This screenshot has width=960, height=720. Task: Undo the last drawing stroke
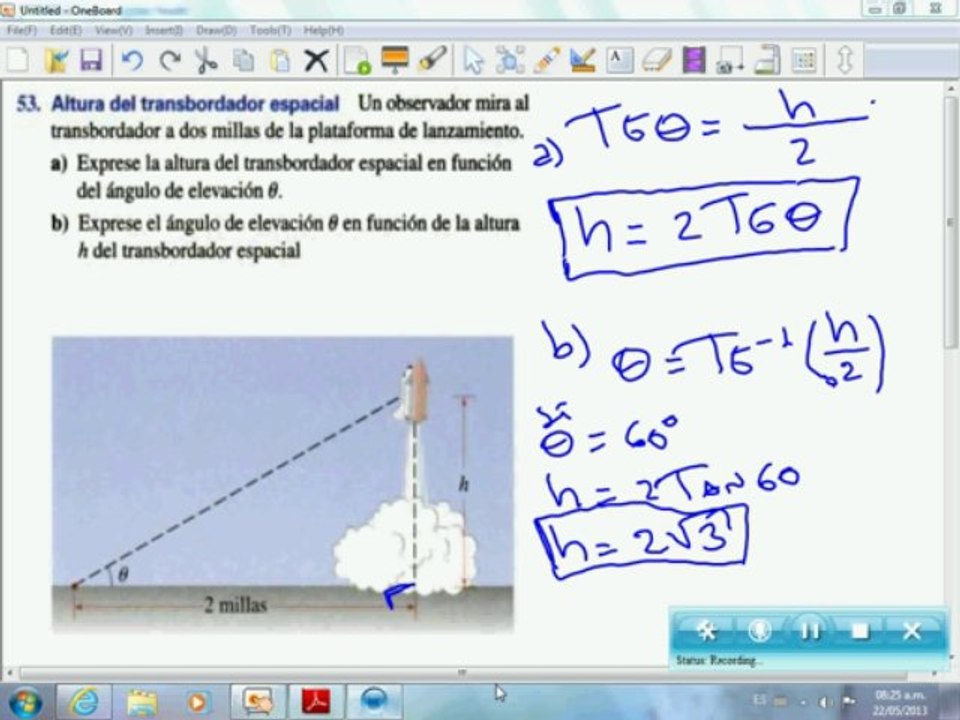[132, 61]
